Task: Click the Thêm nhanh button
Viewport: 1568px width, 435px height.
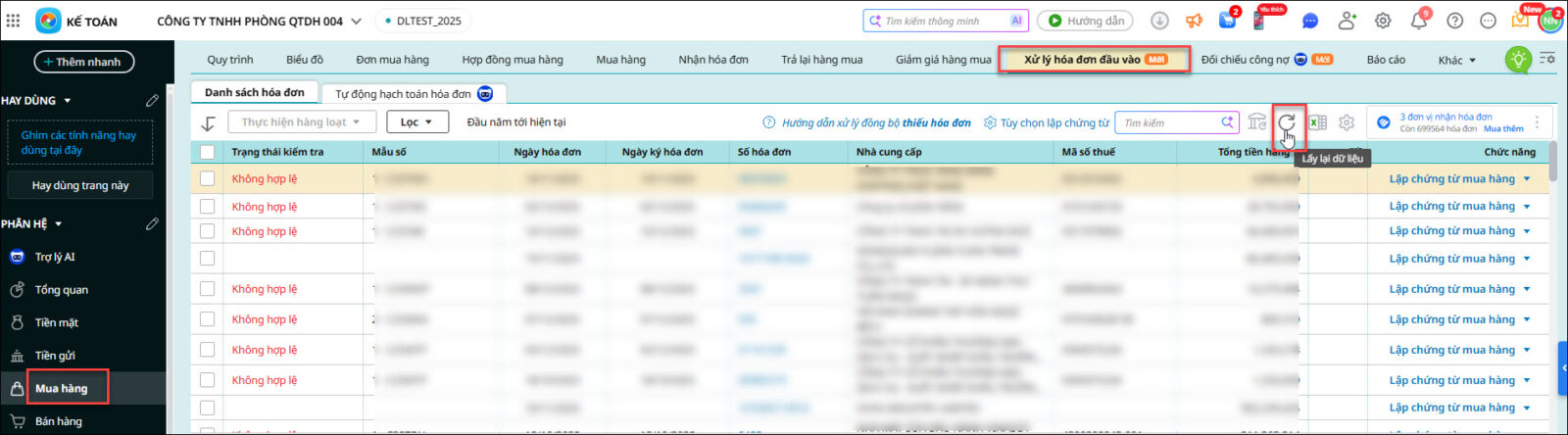Action: click(83, 62)
